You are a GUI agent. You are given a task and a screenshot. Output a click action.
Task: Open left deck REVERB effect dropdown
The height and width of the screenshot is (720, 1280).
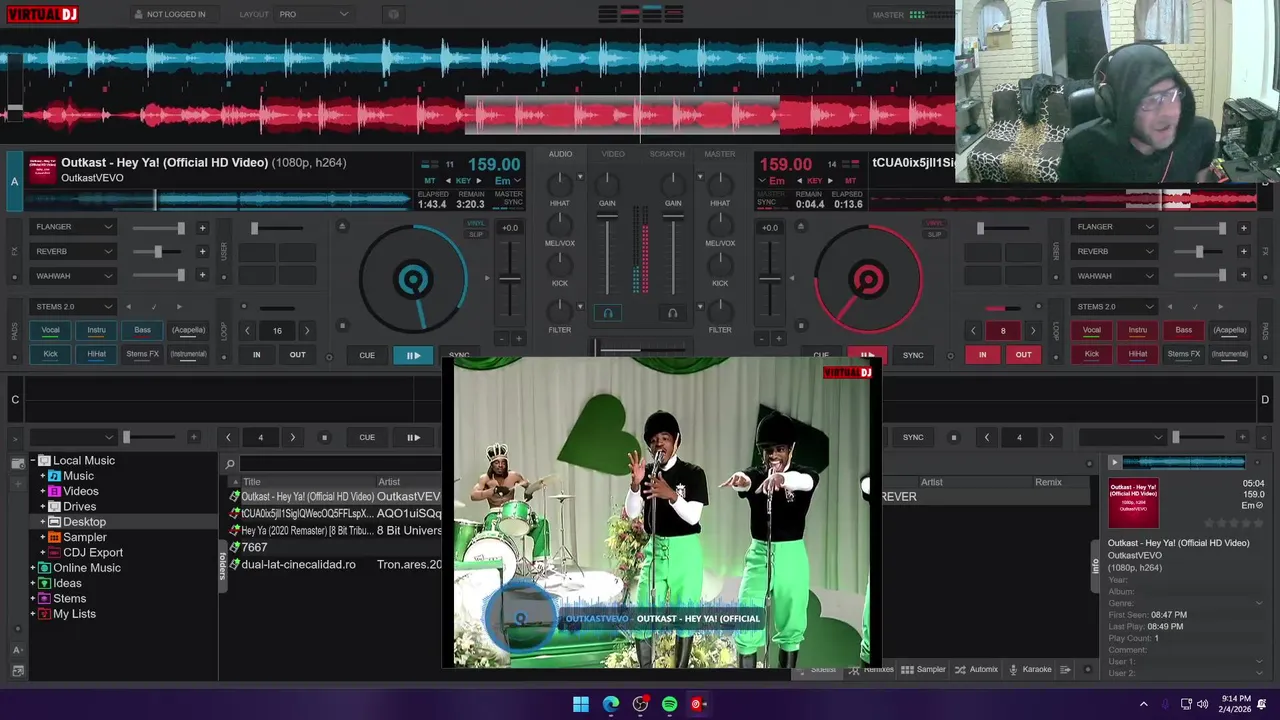(74, 251)
